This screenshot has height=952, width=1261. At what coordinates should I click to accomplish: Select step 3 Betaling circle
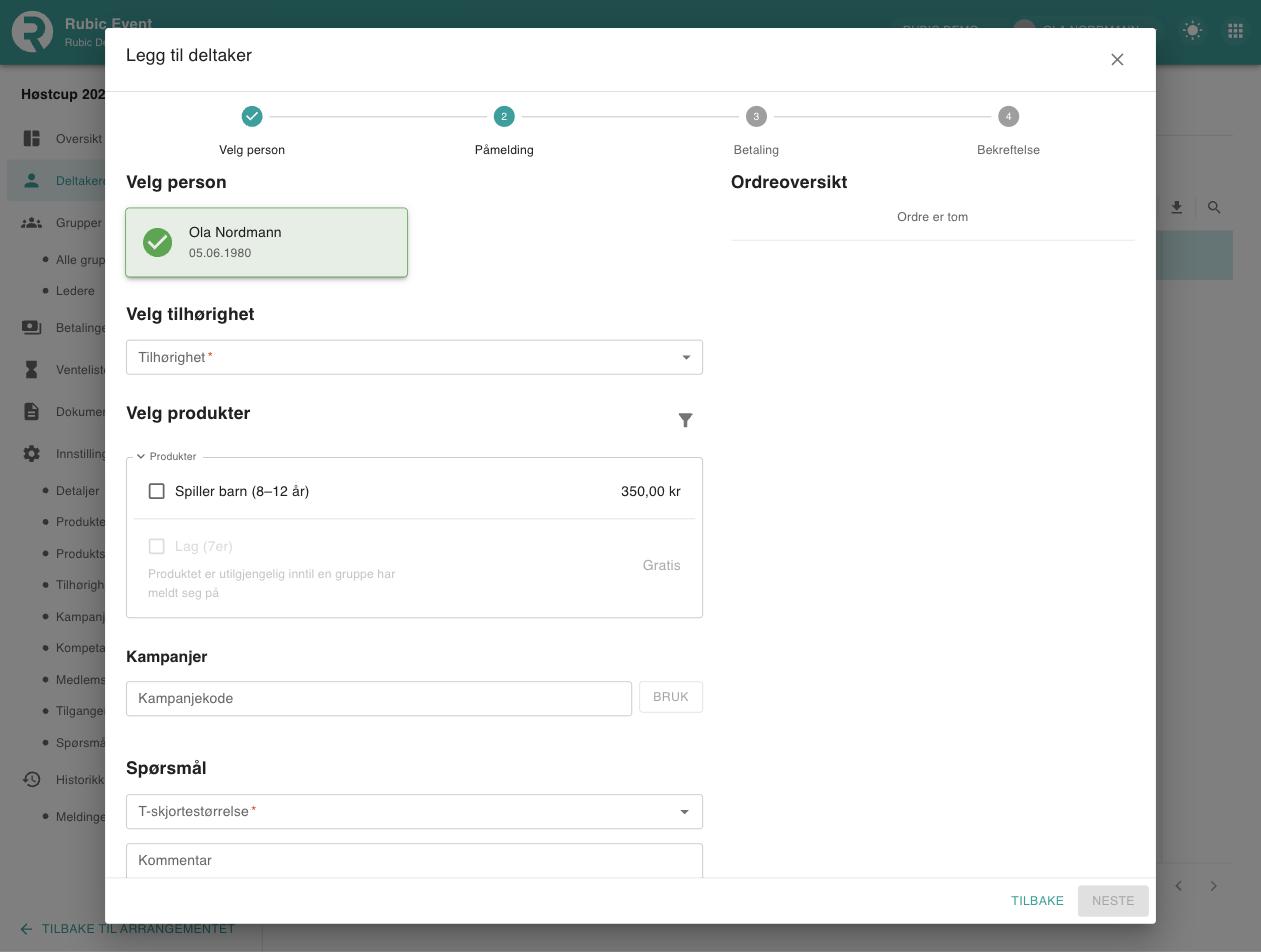pos(756,117)
